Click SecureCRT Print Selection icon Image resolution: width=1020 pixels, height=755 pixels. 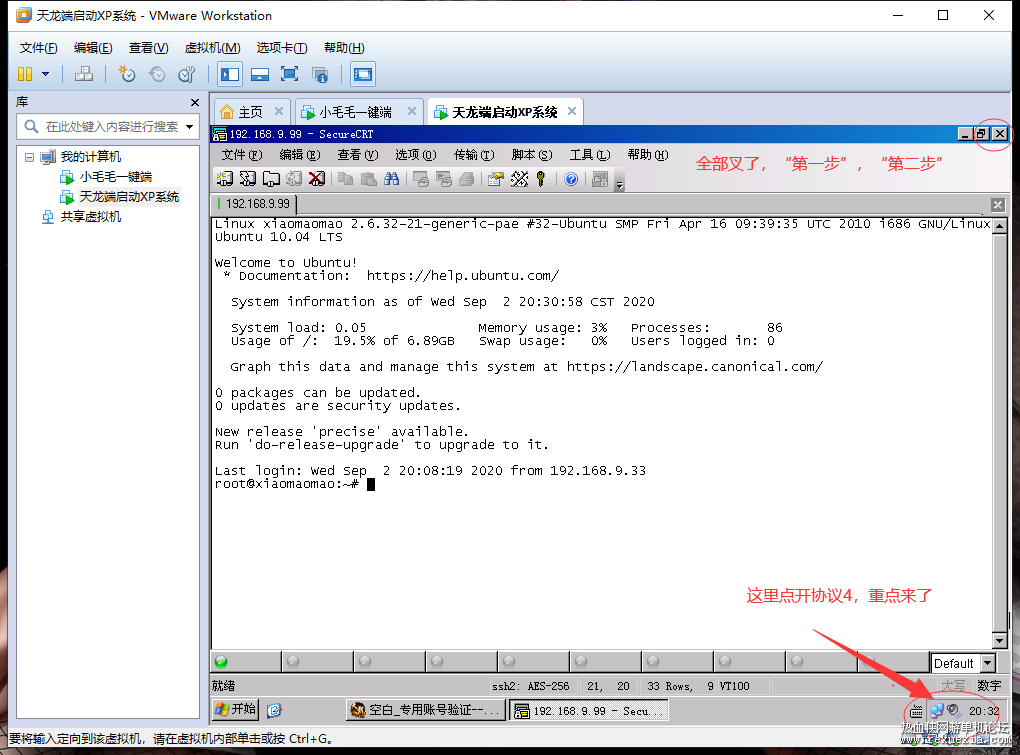click(x=444, y=179)
